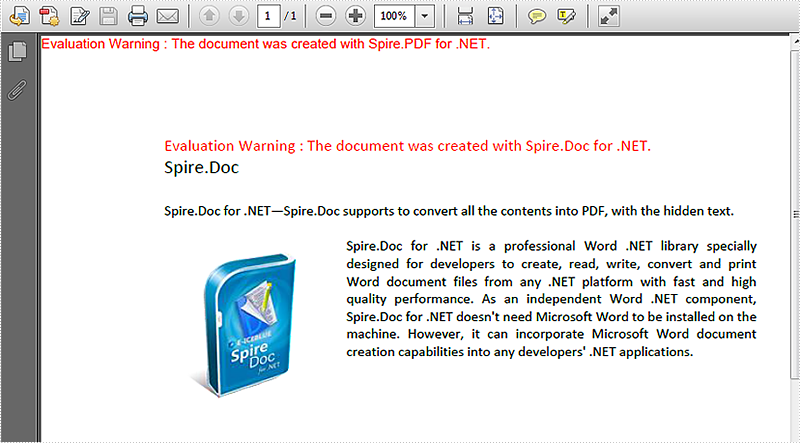
Task: Click the fit one full page icon
Action: click(x=495, y=16)
